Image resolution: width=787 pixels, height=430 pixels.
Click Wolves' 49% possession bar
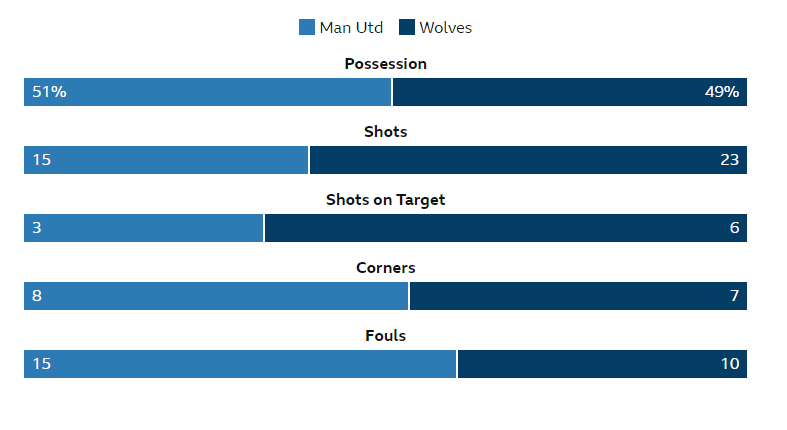(569, 92)
